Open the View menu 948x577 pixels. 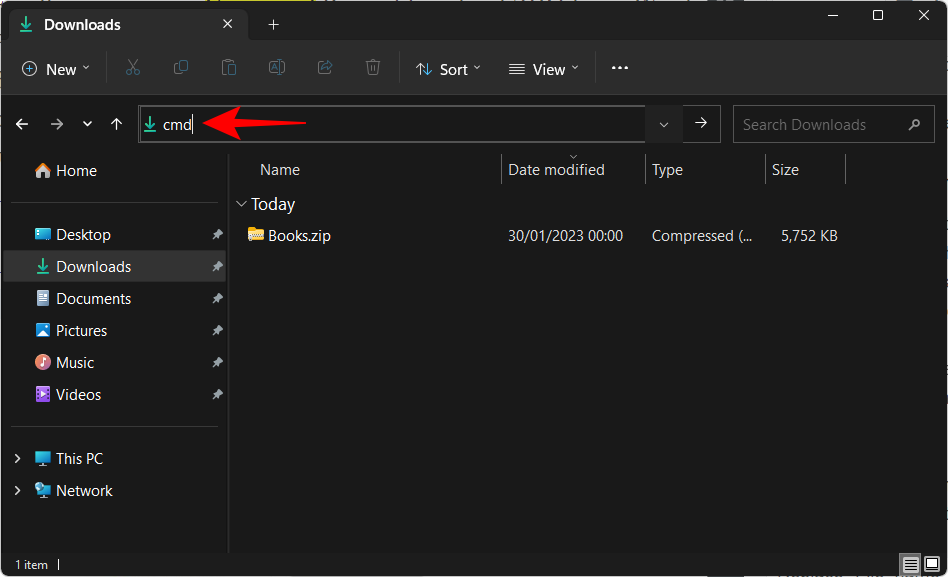[x=543, y=69]
